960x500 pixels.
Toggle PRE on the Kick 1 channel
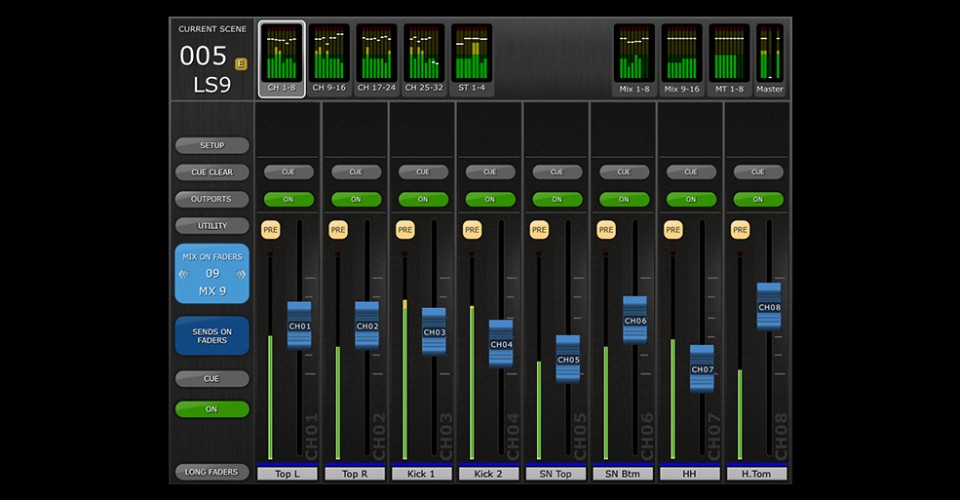pyautogui.click(x=405, y=230)
